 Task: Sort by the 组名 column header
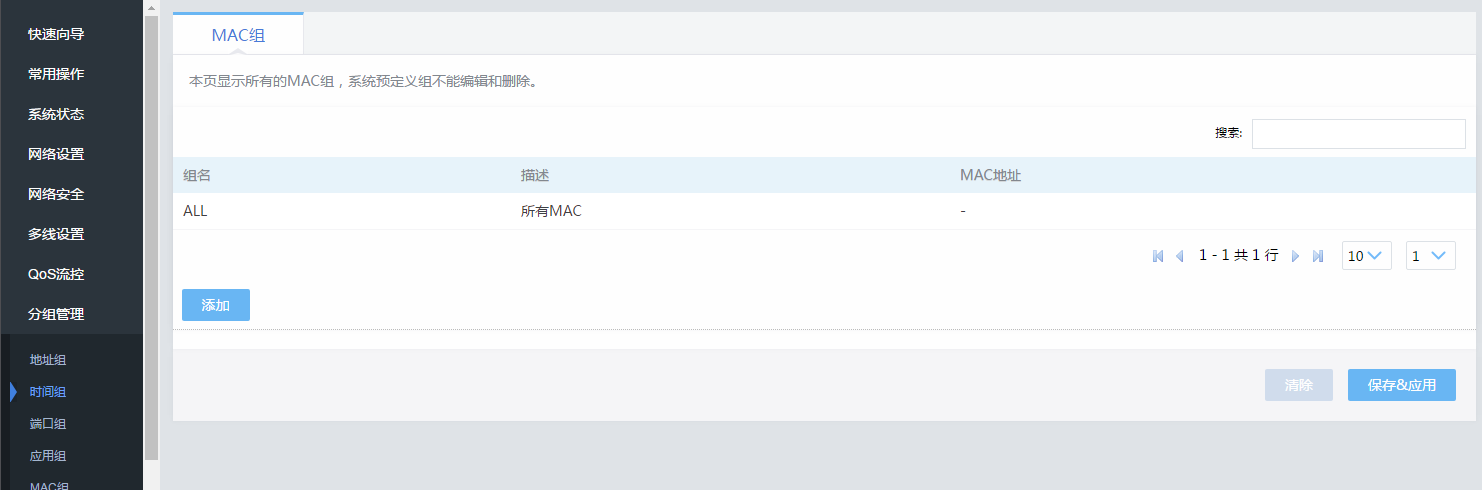click(197, 175)
